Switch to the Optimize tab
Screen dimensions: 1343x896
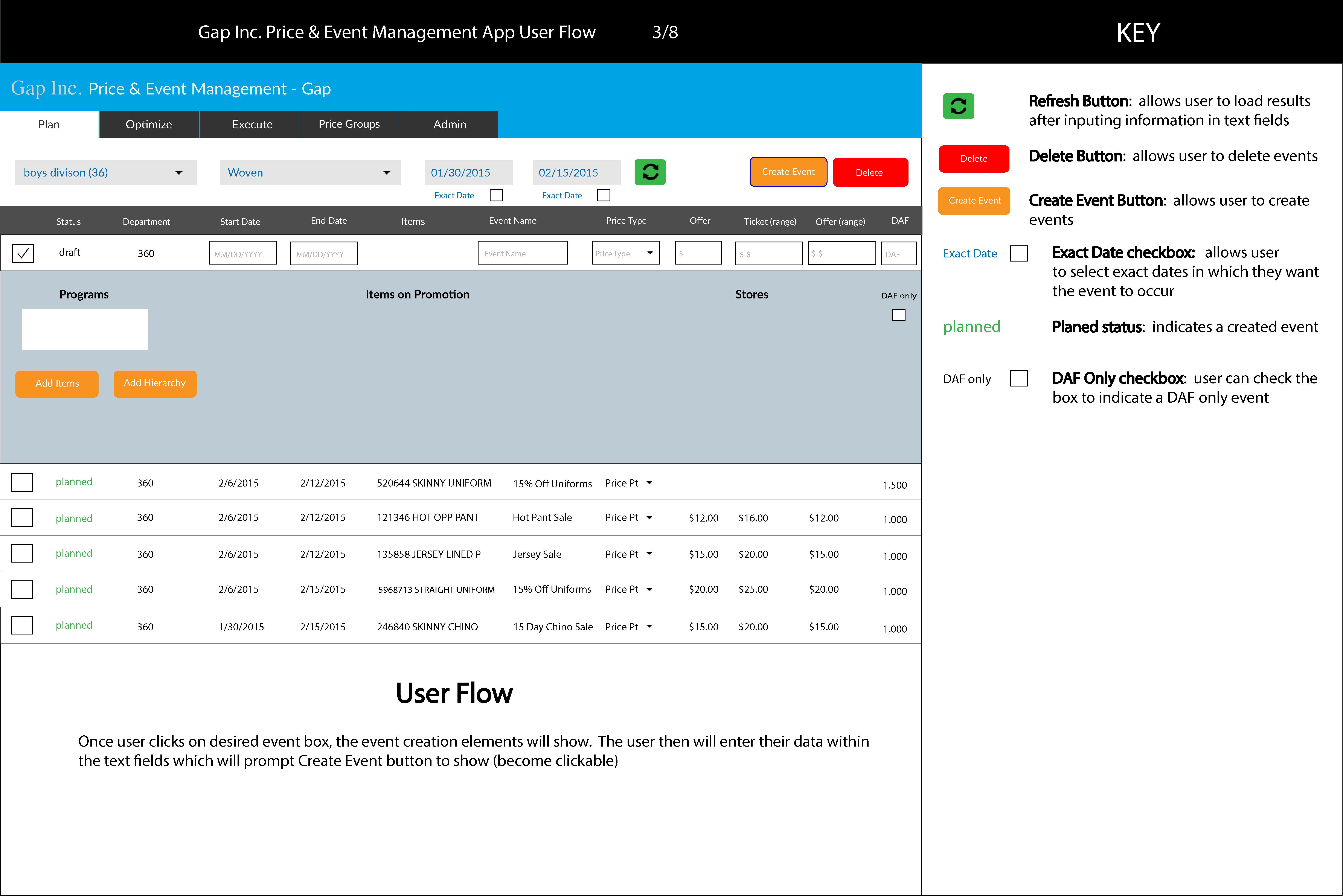coord(149,125)
